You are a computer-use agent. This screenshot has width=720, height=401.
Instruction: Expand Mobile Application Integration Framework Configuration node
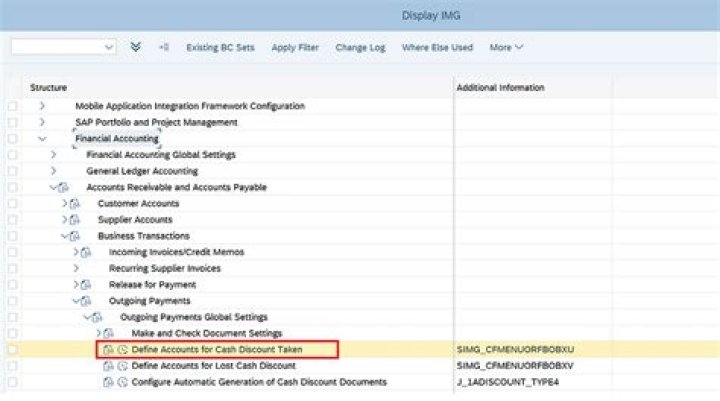coord(42,106)
